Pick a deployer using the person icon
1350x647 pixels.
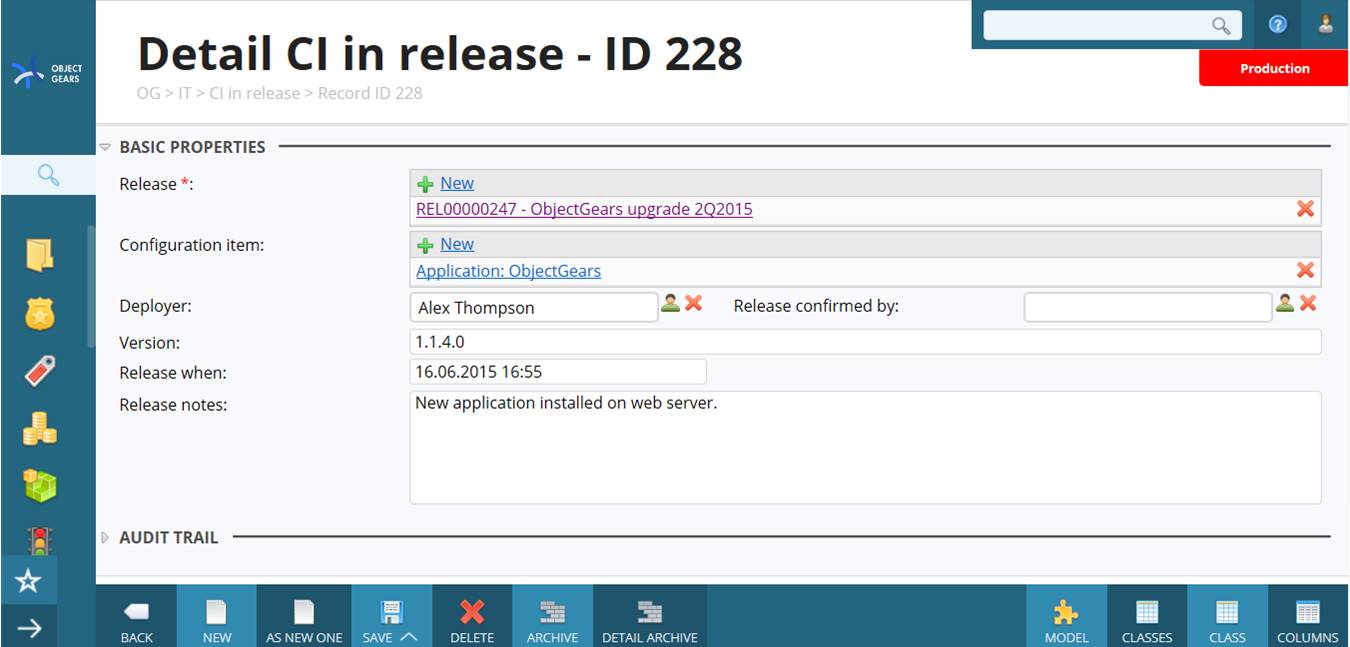pos(670,303)
